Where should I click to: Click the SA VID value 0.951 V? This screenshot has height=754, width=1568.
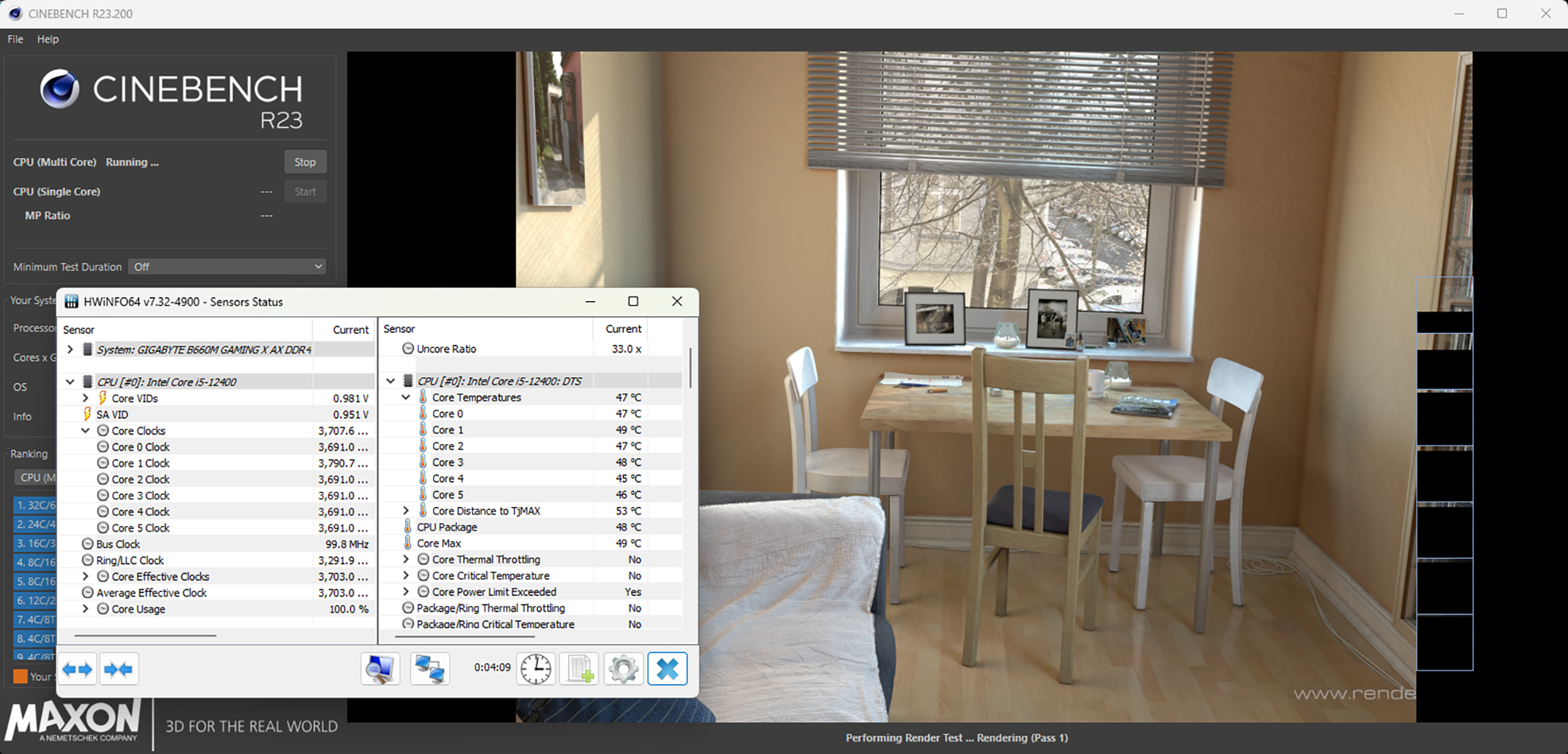coord(350,415)
